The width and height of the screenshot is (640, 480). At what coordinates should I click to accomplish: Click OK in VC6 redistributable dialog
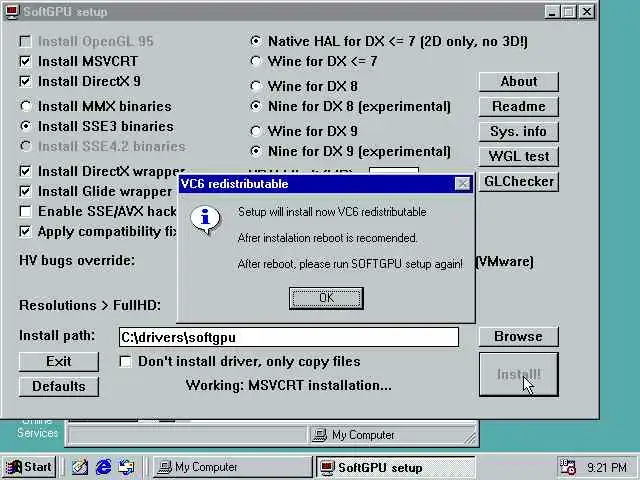326,298
